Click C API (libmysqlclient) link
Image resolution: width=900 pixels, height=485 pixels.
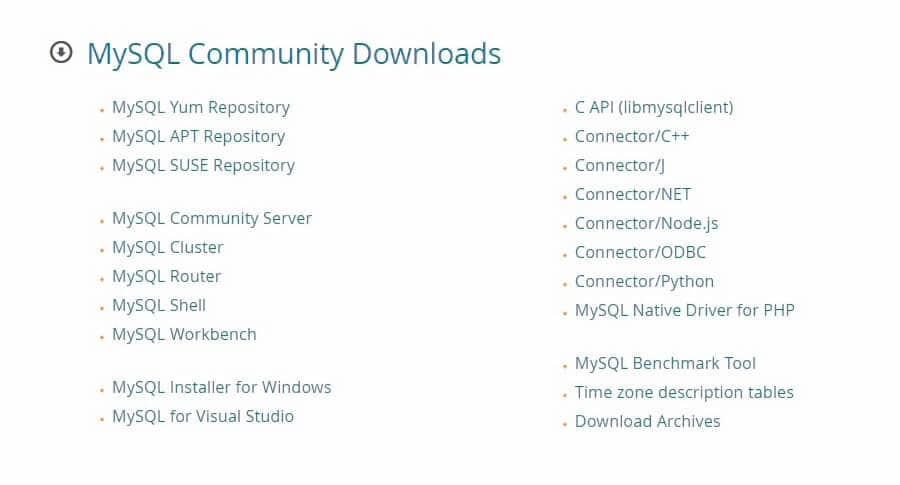(653, 107)
